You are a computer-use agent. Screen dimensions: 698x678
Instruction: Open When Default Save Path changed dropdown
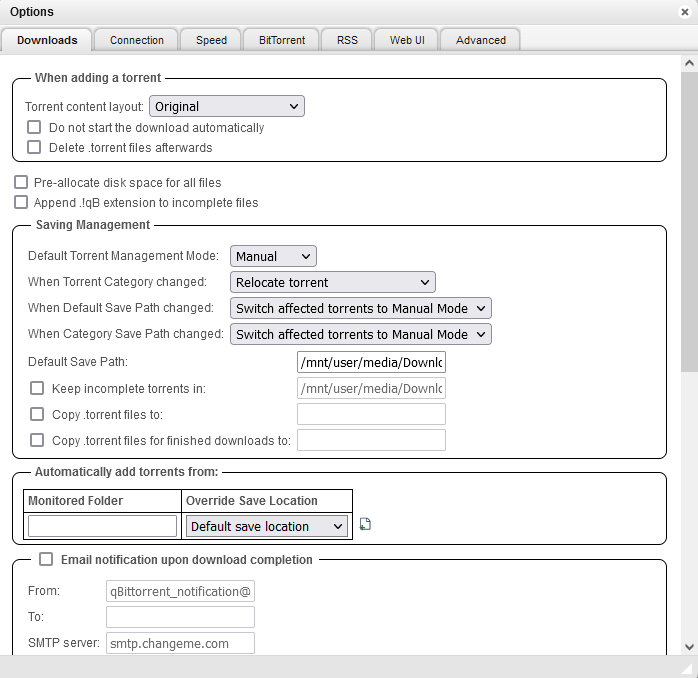click(x=361, y=308)
